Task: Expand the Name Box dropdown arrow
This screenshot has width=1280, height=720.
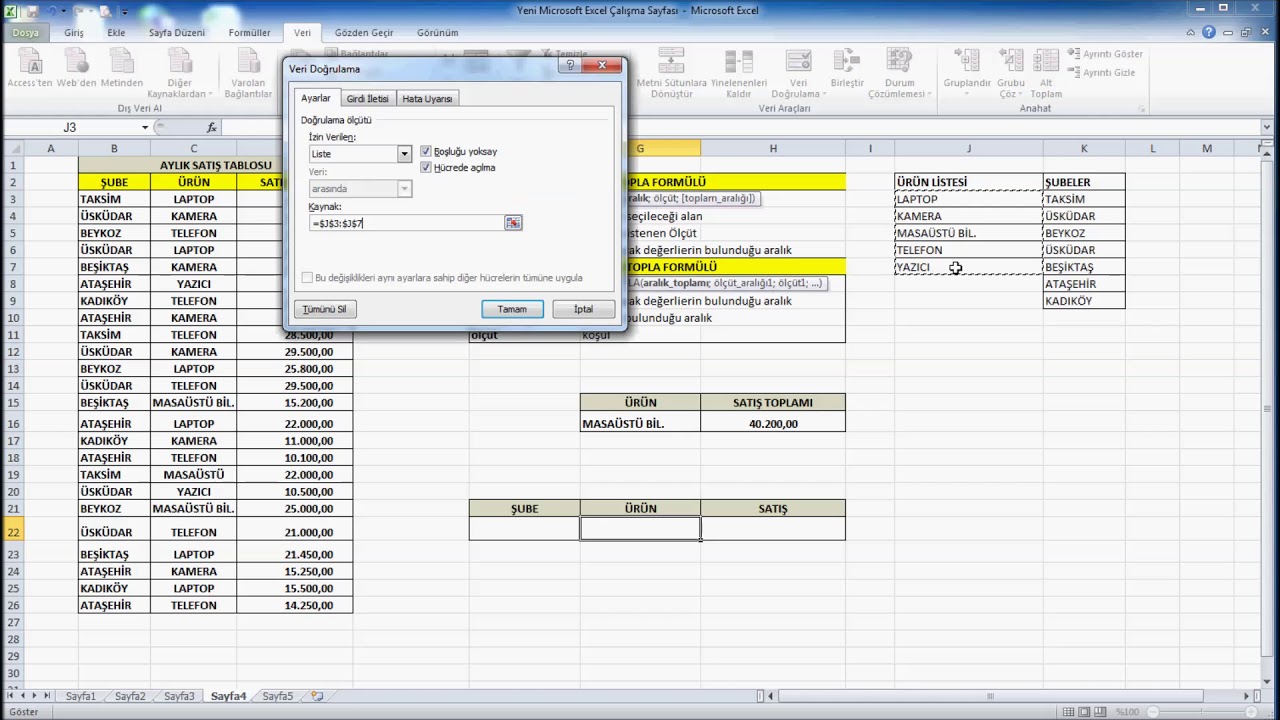Action: click(145, 127)
